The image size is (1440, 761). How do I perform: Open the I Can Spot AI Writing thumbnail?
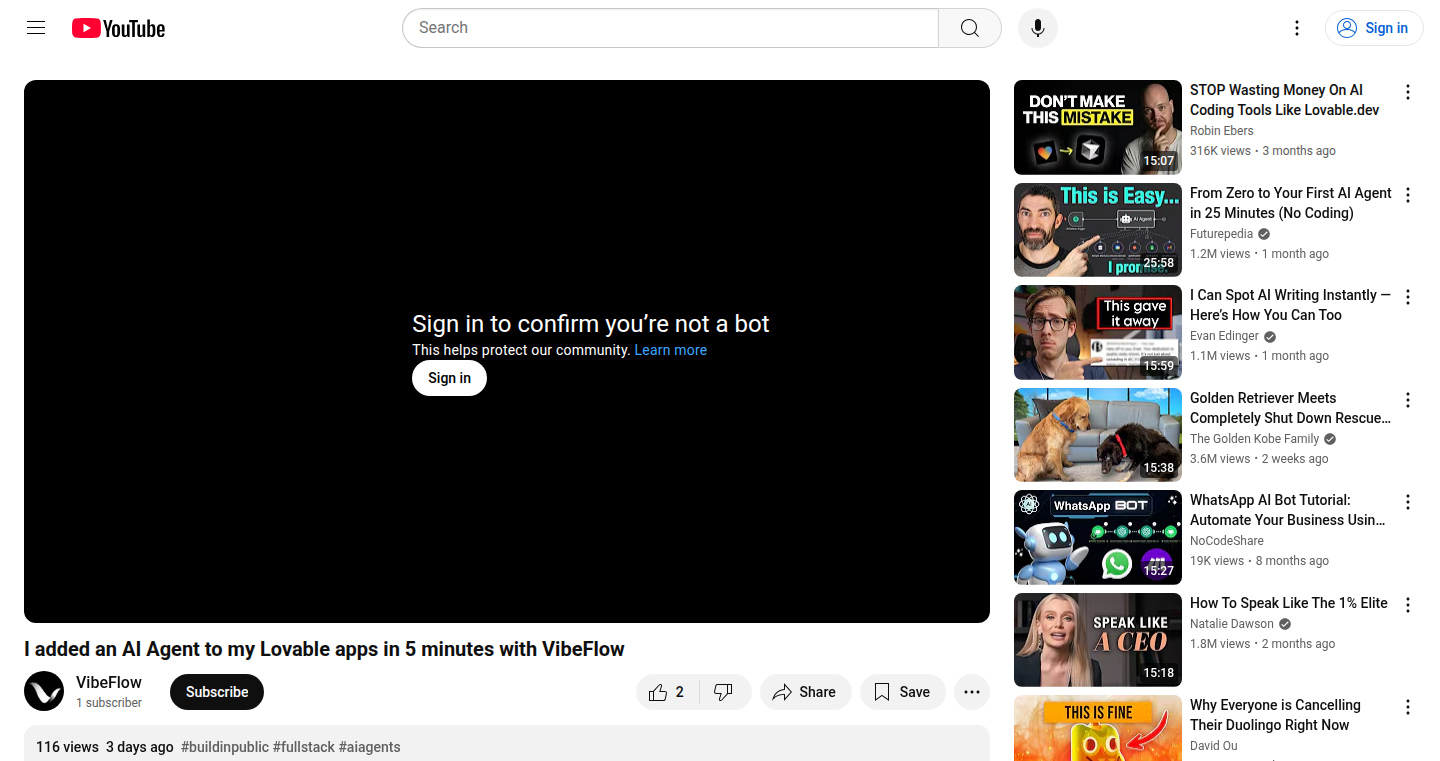pyautogui.click(x=1098, y=333)
